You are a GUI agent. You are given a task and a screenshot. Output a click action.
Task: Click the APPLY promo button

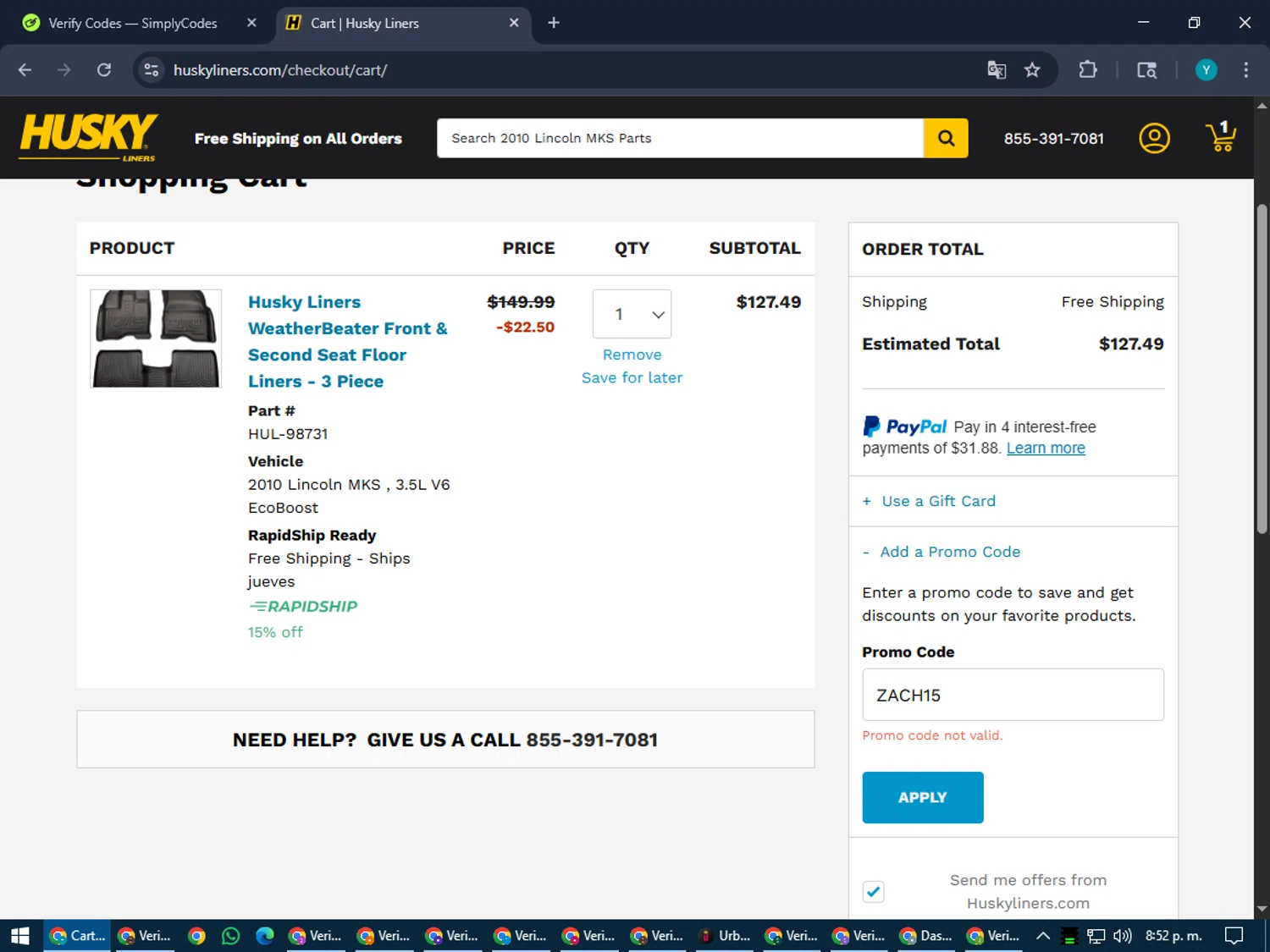tap(923, 797)
